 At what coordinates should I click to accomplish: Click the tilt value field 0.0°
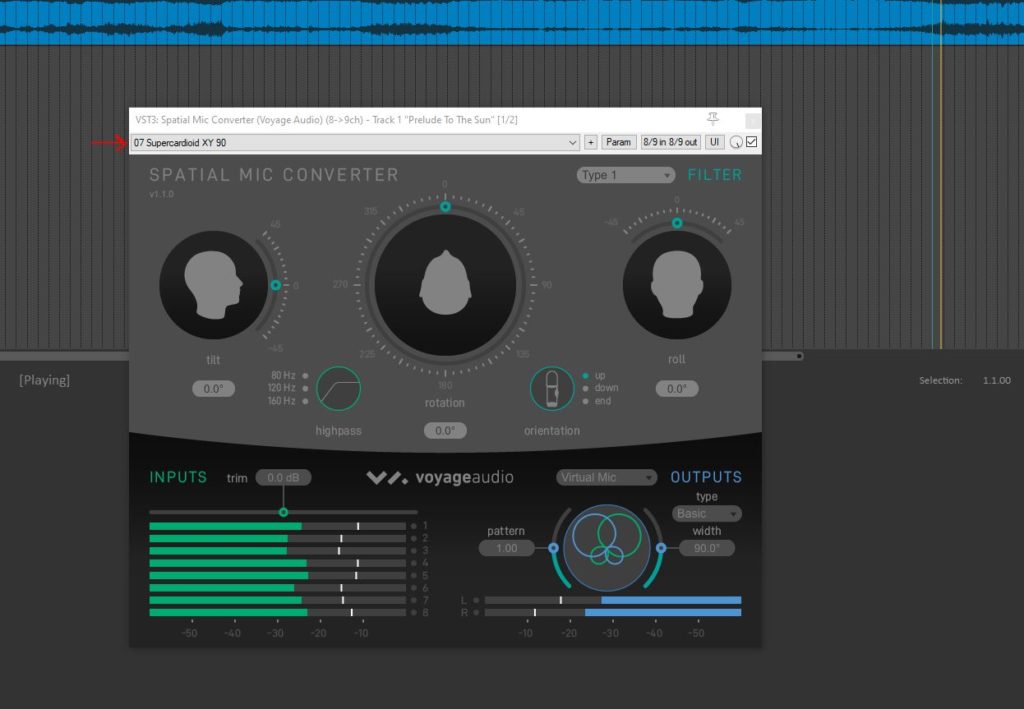(214, 389)
